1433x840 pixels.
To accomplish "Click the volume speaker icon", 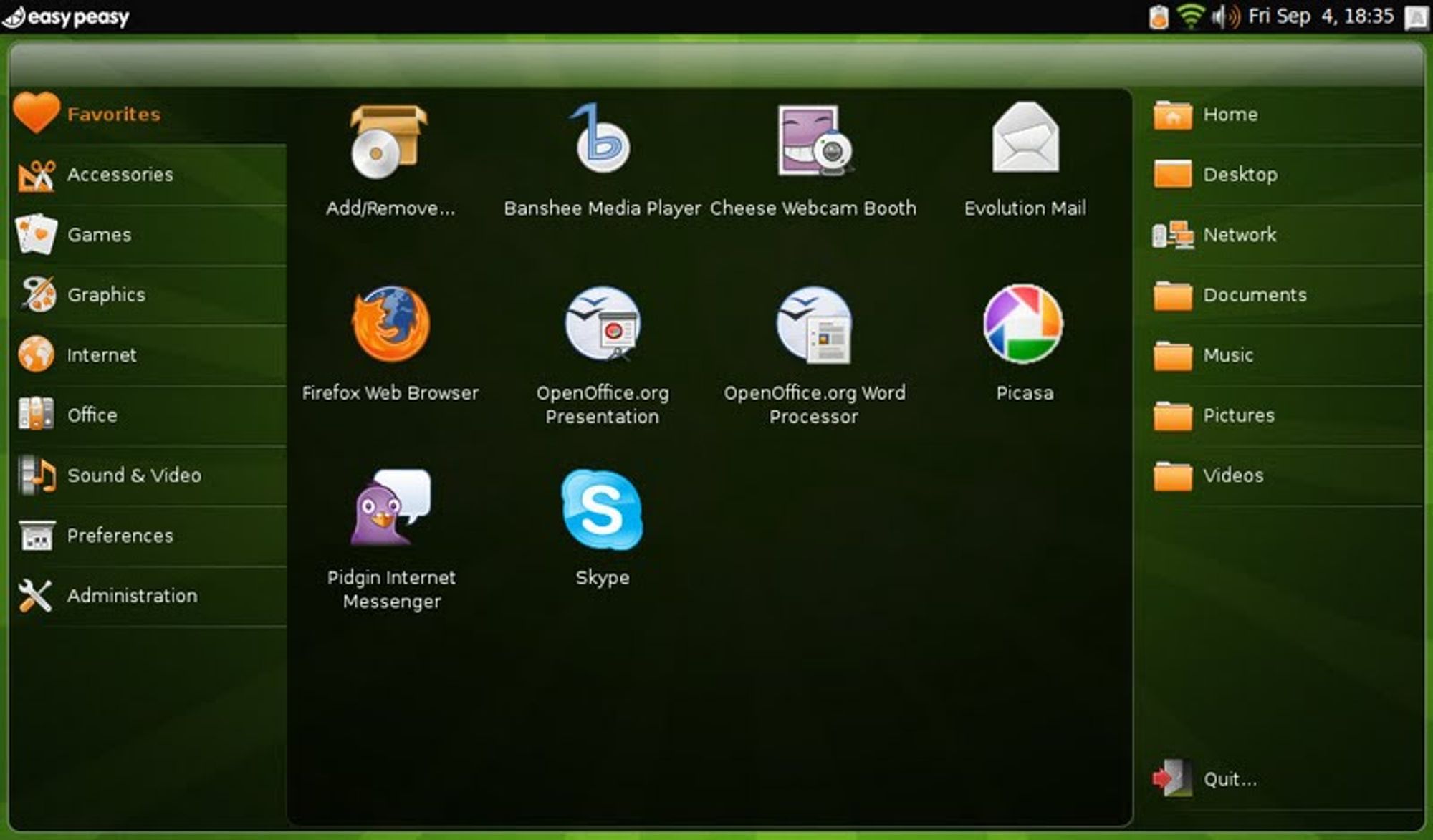I will pos(1226,16).
